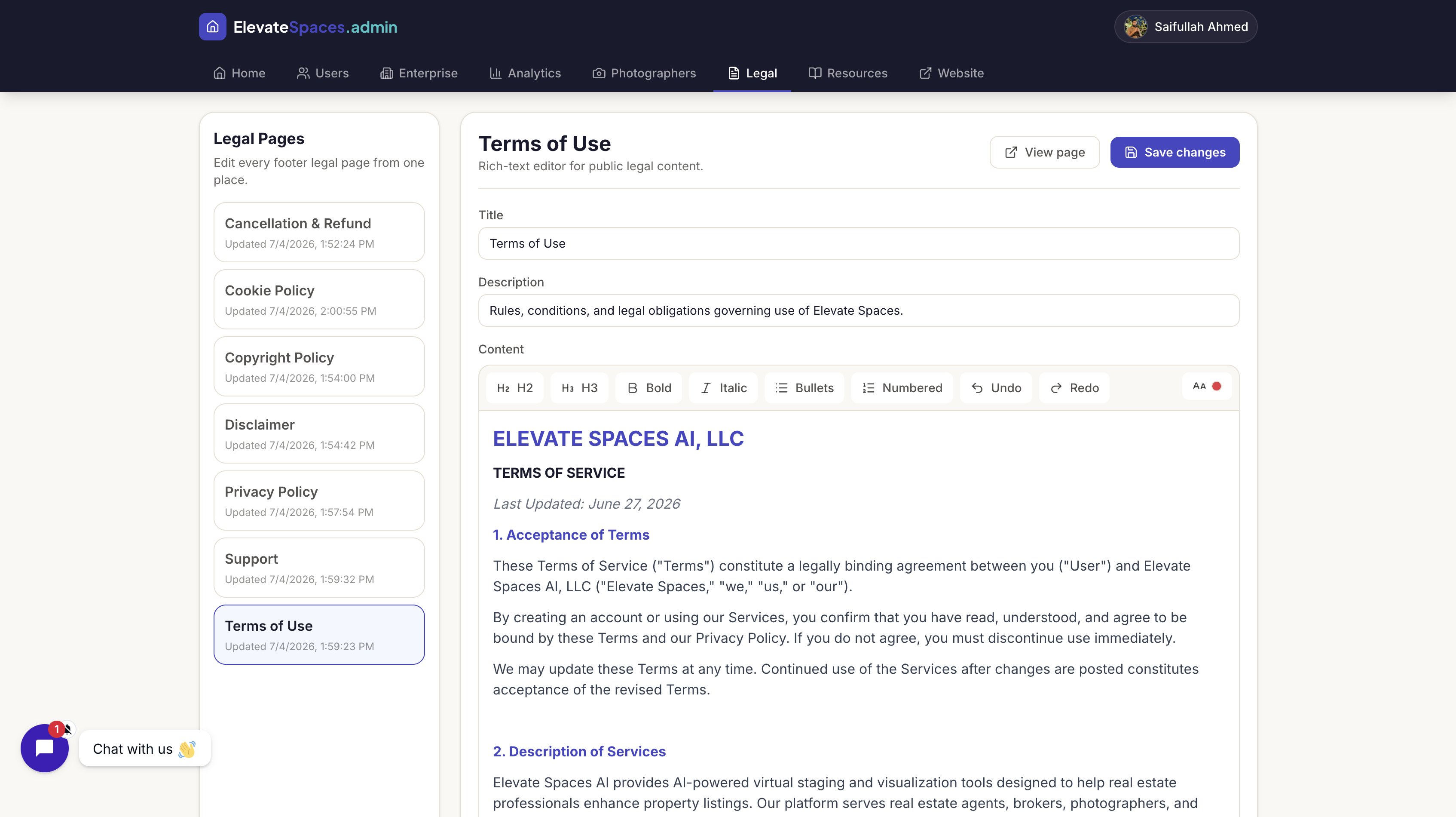Select Cookie Policy legal page
This screenshot has height=817, width=1456.
pyautogui.click(x=319, y=299)
